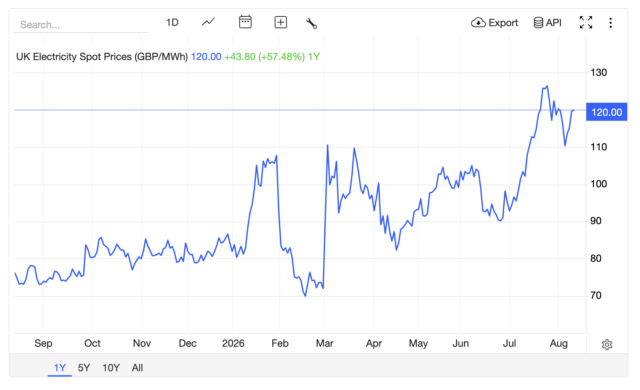Viewport: 640px width, 390px height.
Task: Open the wrench tools icon
Action: coord(311,23)
